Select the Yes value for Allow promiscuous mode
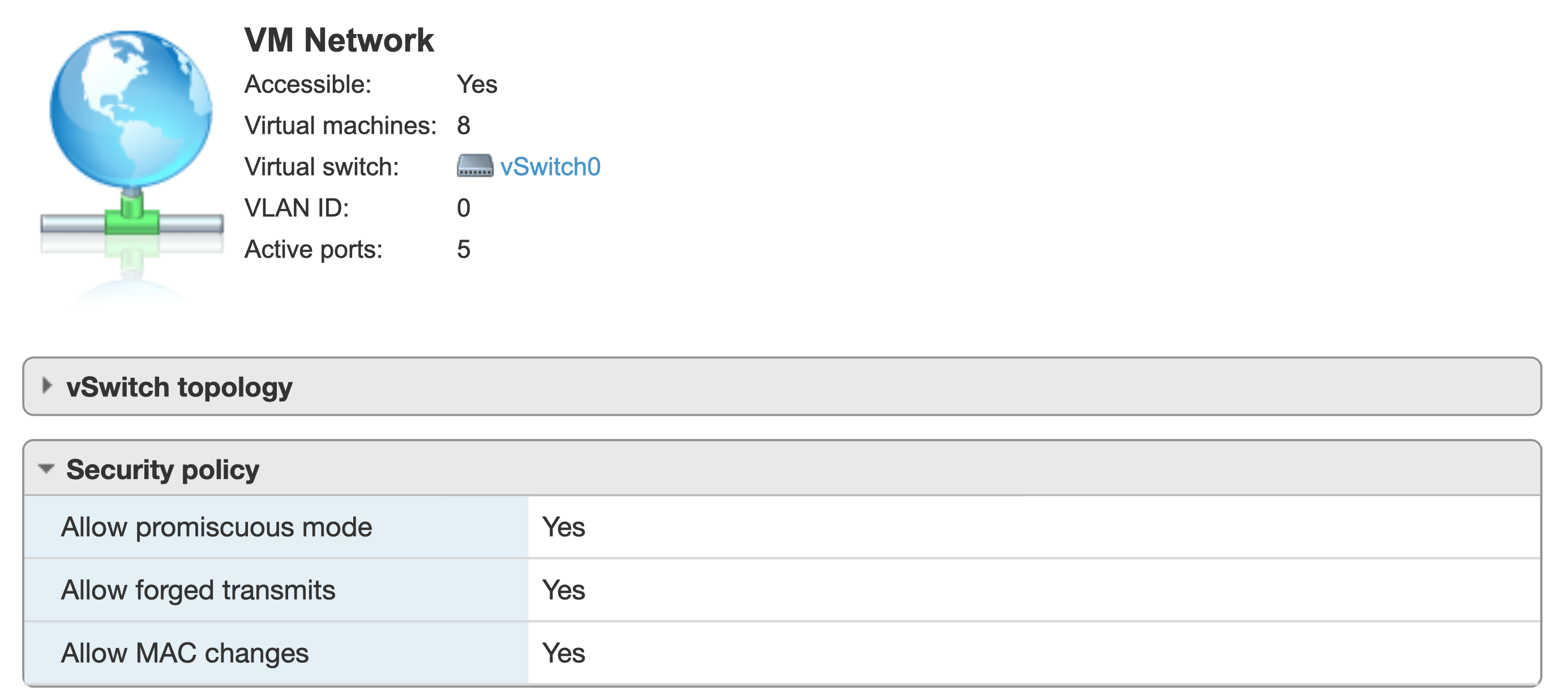 click(565, 528)
